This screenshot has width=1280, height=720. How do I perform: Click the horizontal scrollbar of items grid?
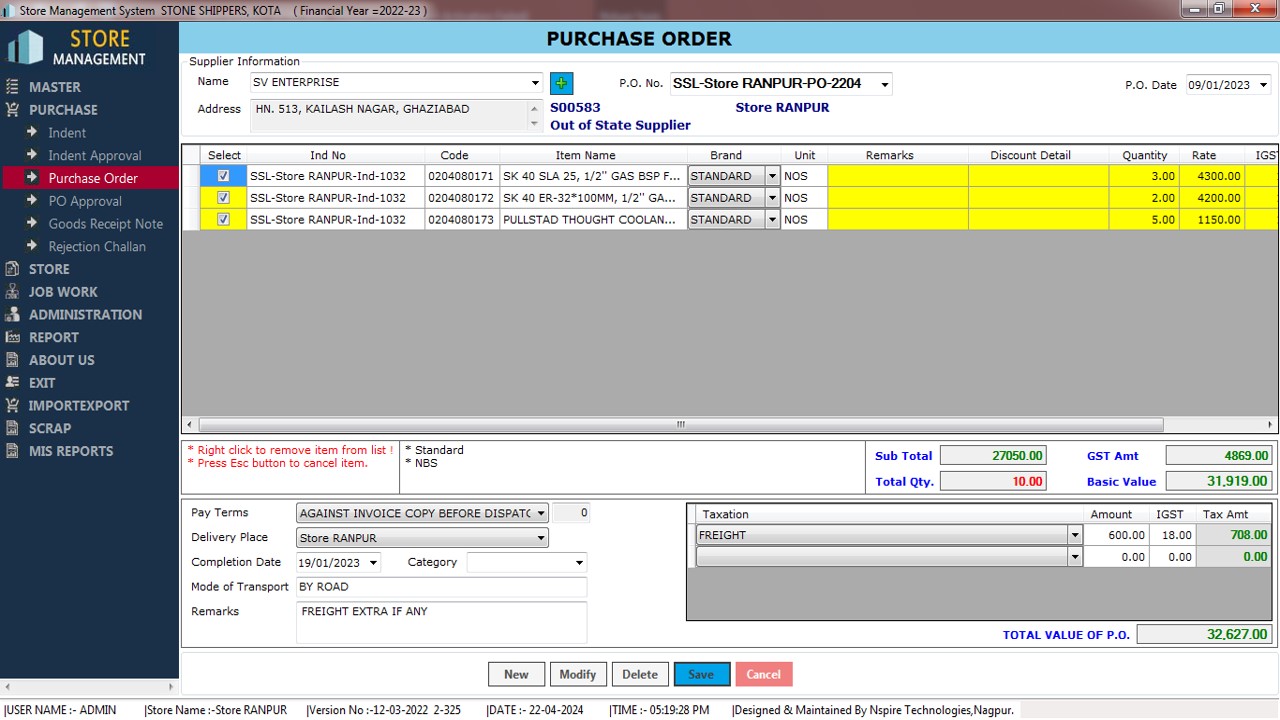pyautogui.click(x=680, y=425)
